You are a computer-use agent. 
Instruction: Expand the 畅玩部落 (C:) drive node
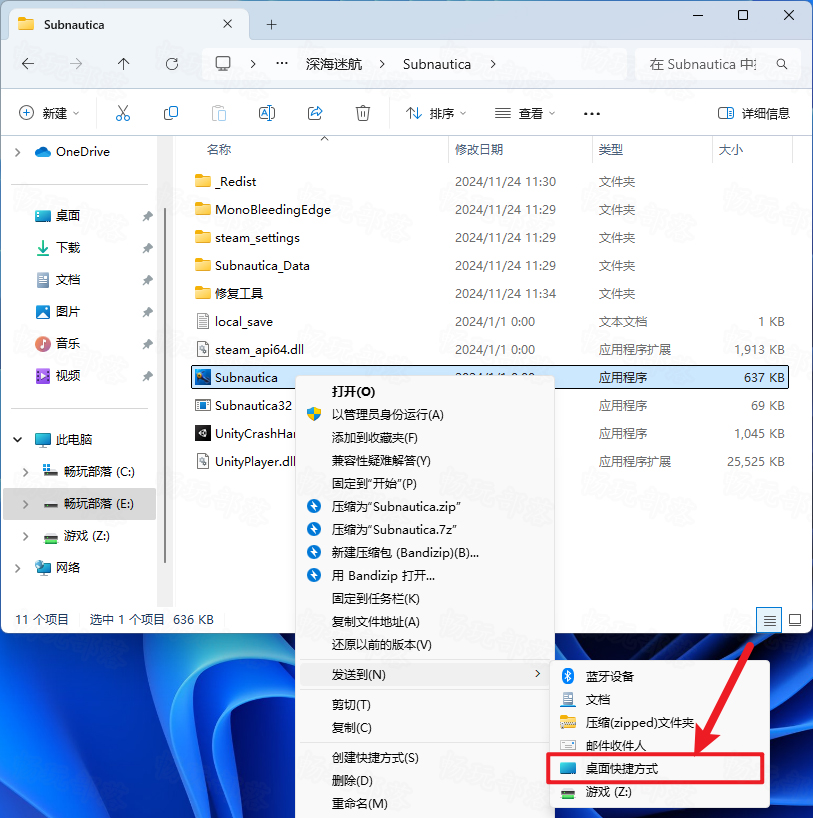26,472
